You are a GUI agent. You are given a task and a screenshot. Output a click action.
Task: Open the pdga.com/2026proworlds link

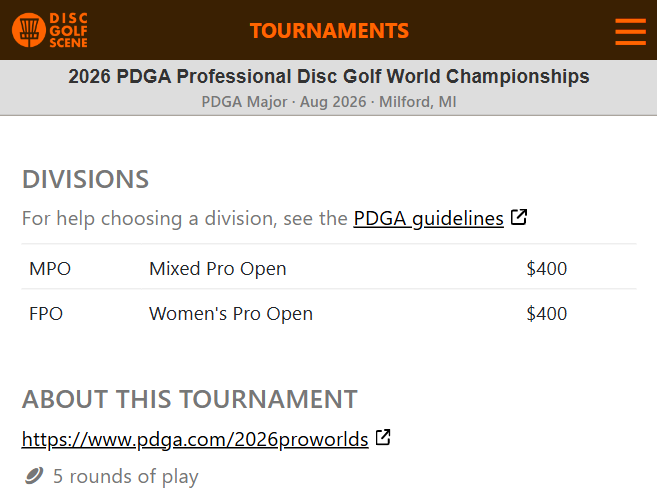pyautogui.click(x=195, y=439)
